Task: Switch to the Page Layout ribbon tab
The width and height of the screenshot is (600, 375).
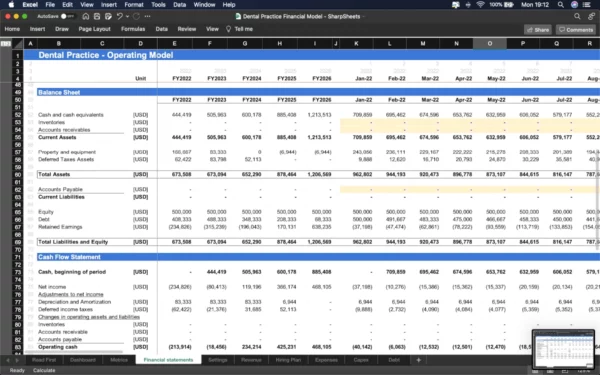Action: (95, 29)
